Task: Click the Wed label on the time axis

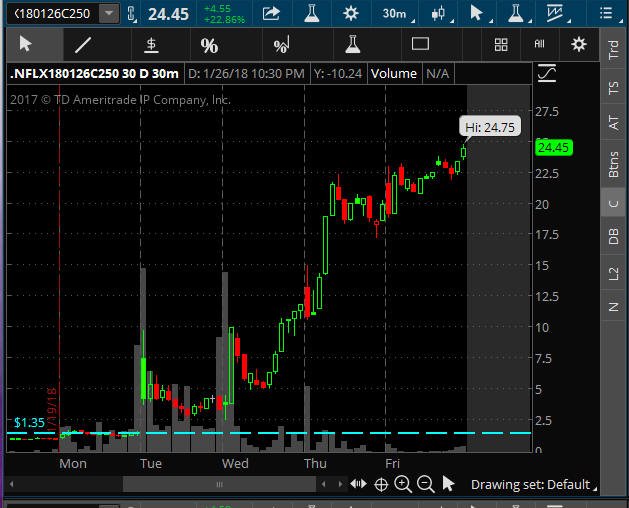Action: pyautogui.click(x=235, y=463)
